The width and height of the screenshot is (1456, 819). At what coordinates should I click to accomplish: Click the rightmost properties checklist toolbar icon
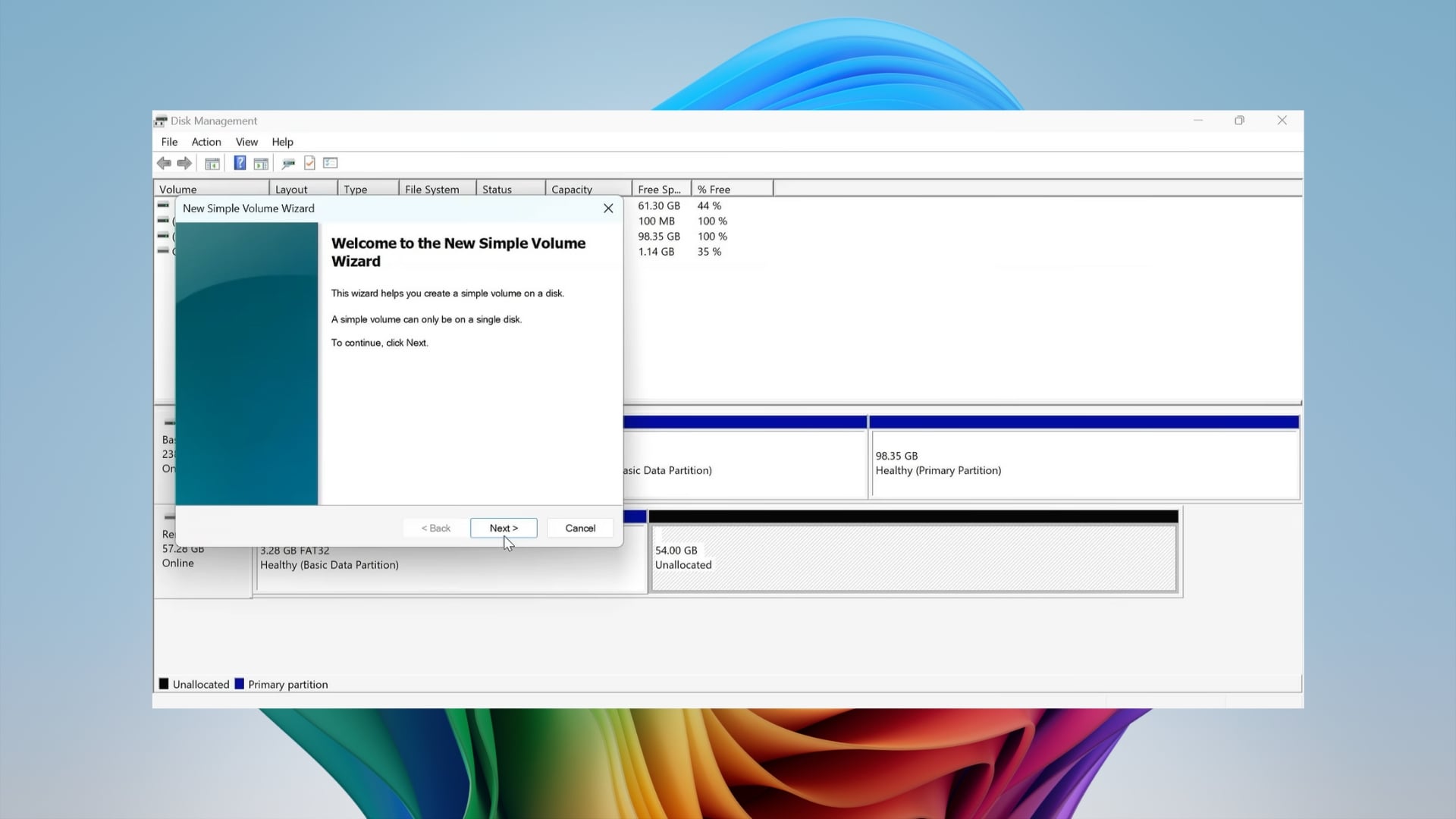[x=330, y=163]
